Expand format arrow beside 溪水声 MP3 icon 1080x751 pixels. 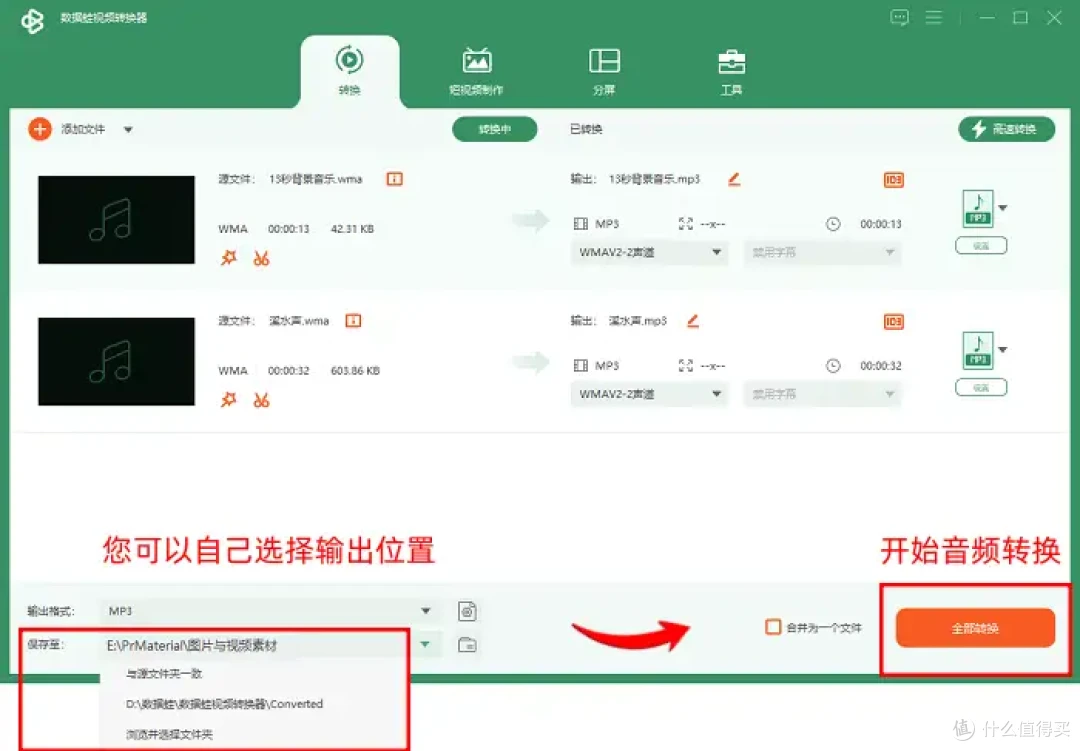tap(1003, 350)
